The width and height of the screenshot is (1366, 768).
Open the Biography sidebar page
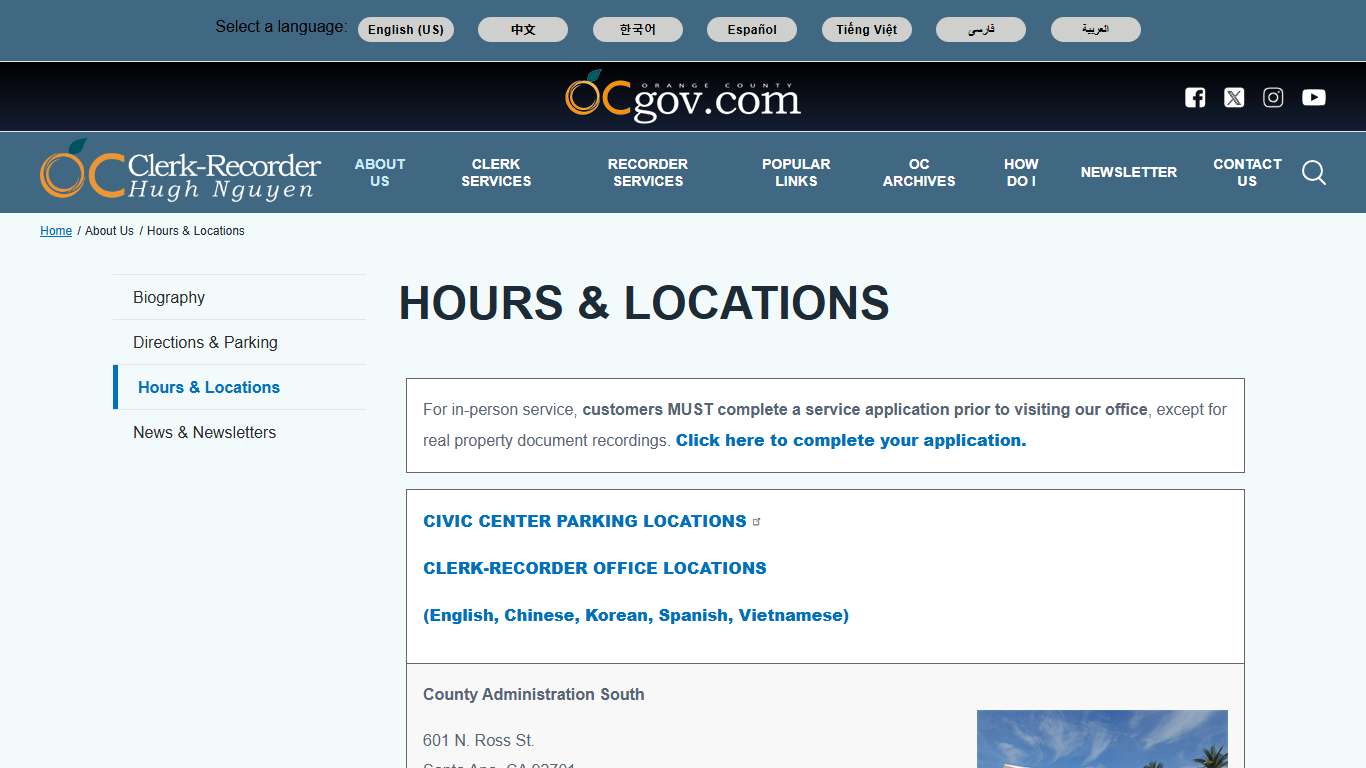click(168, 297)
